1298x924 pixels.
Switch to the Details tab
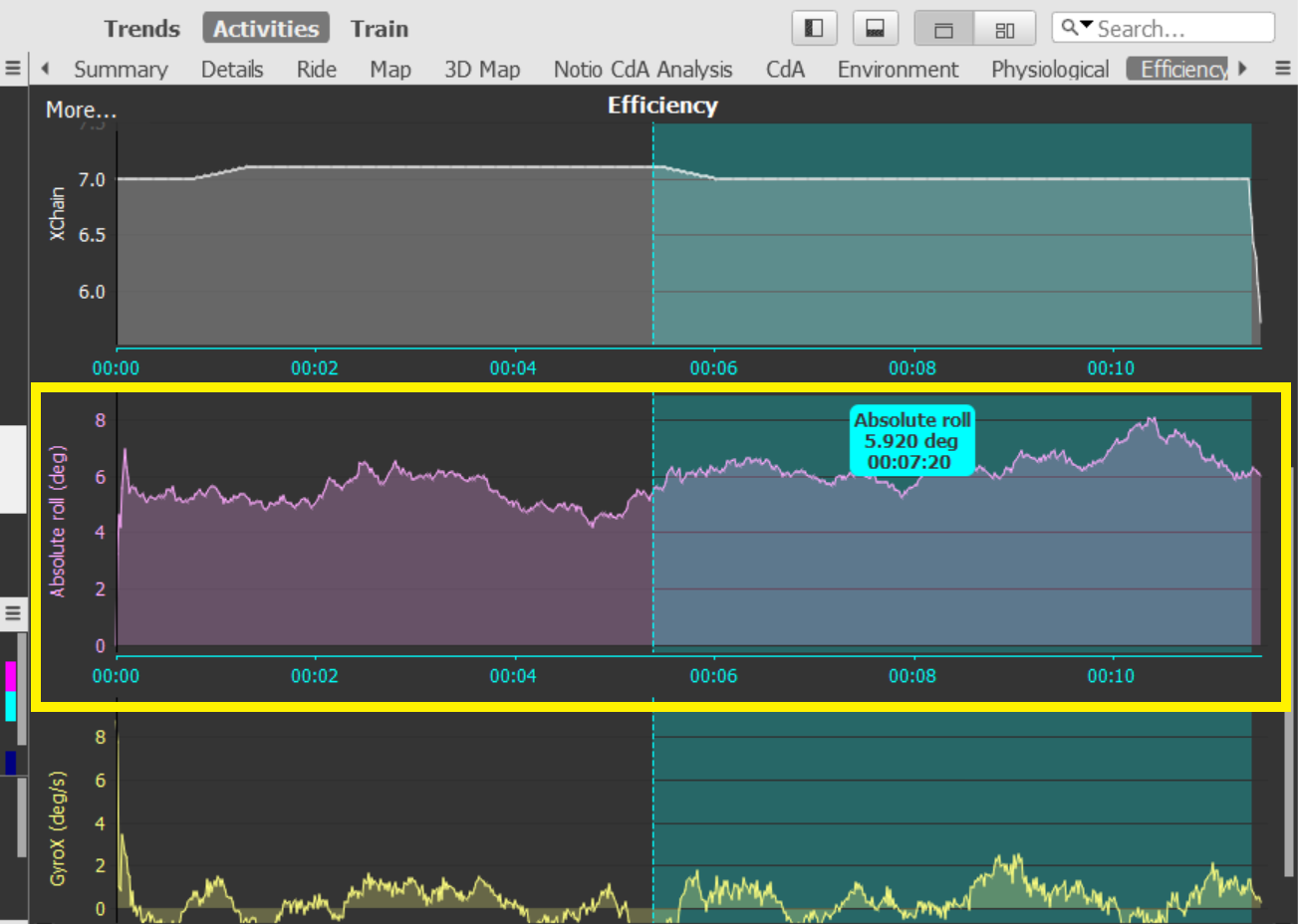pos(232,69)
